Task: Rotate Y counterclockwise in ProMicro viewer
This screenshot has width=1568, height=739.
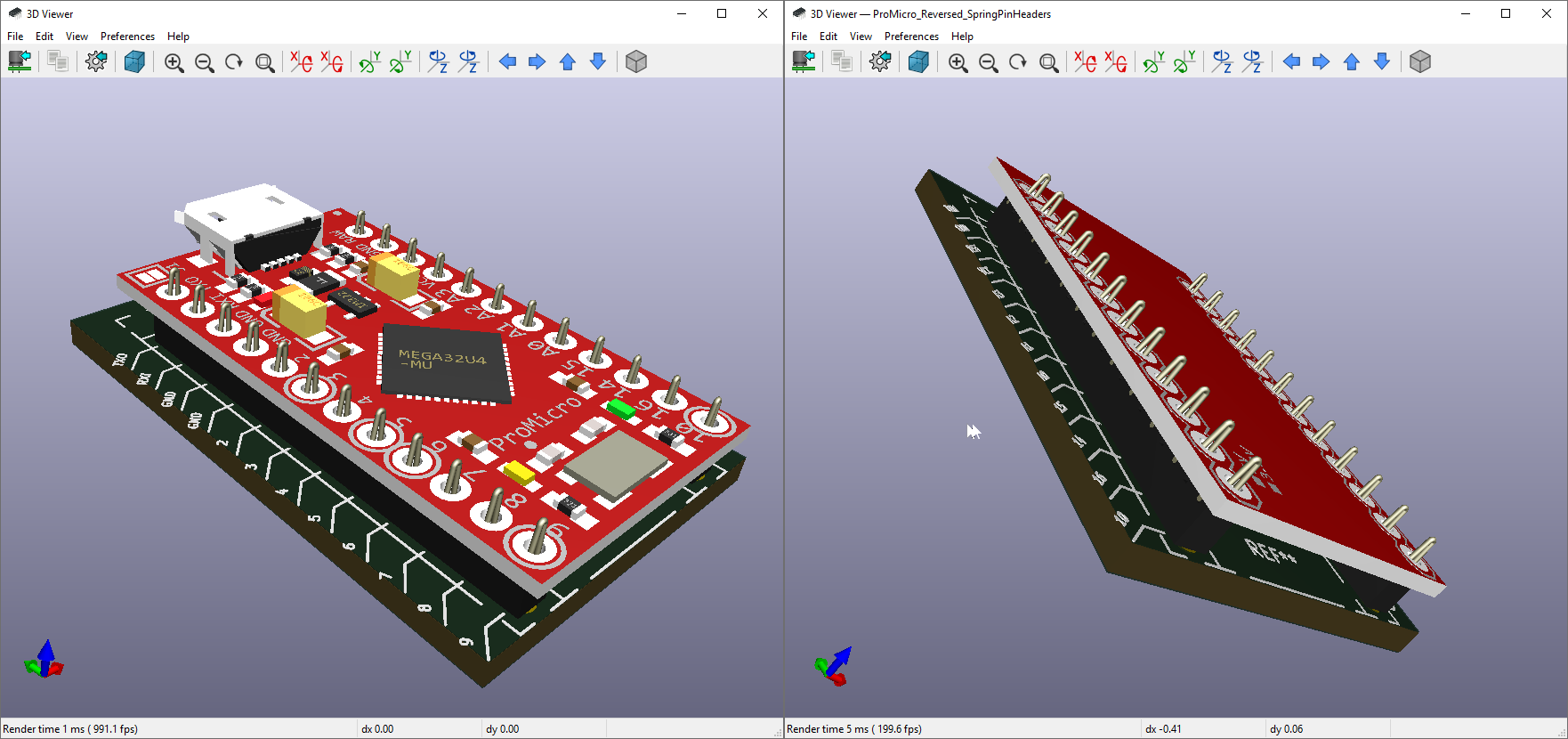Action: [1184, 61]
